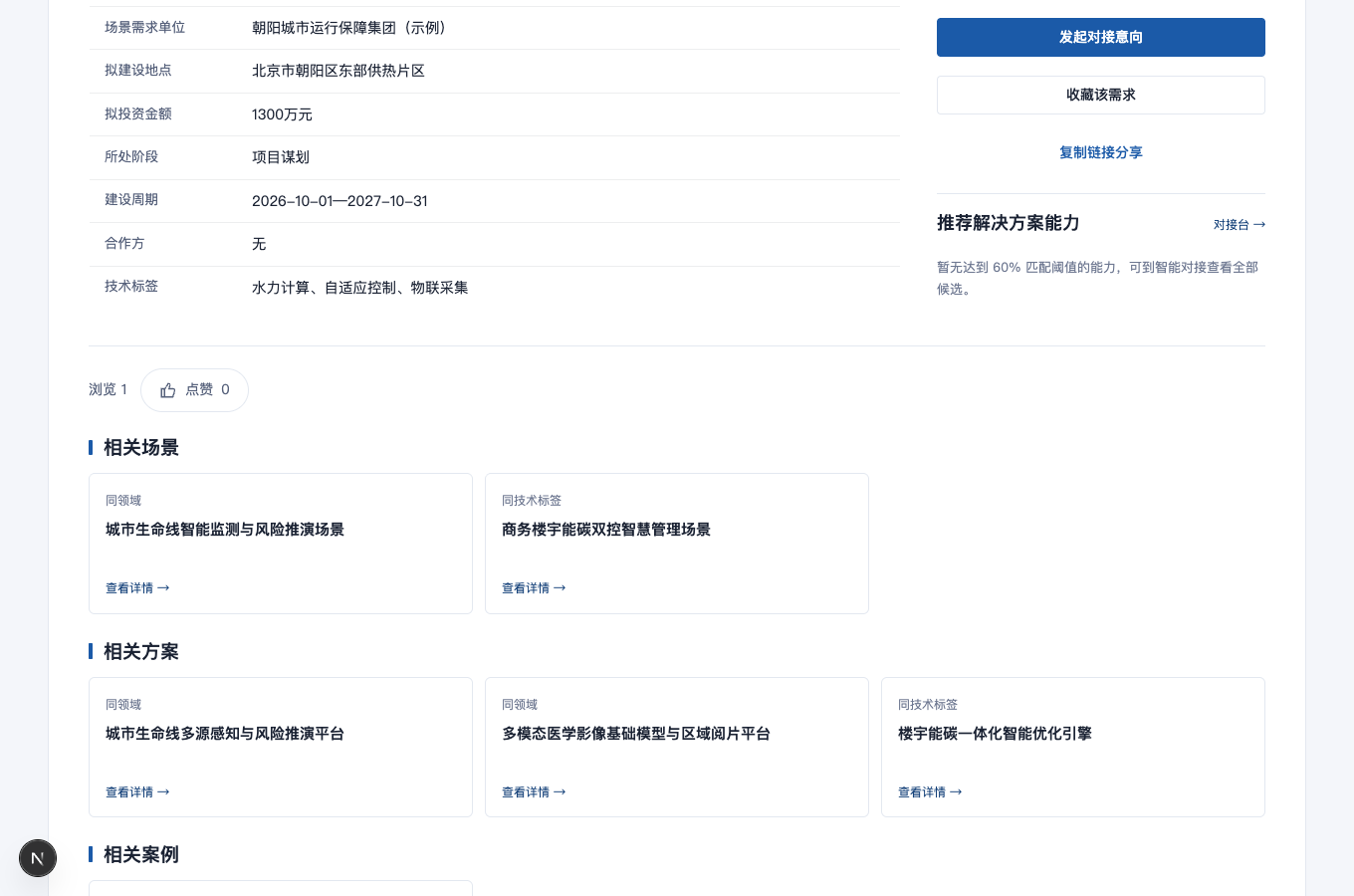The height and width of the screenshot is (896, 1354).
Task: Click the 朝阳城市运行保障集团（示例） value
Action: coord(351,28)
